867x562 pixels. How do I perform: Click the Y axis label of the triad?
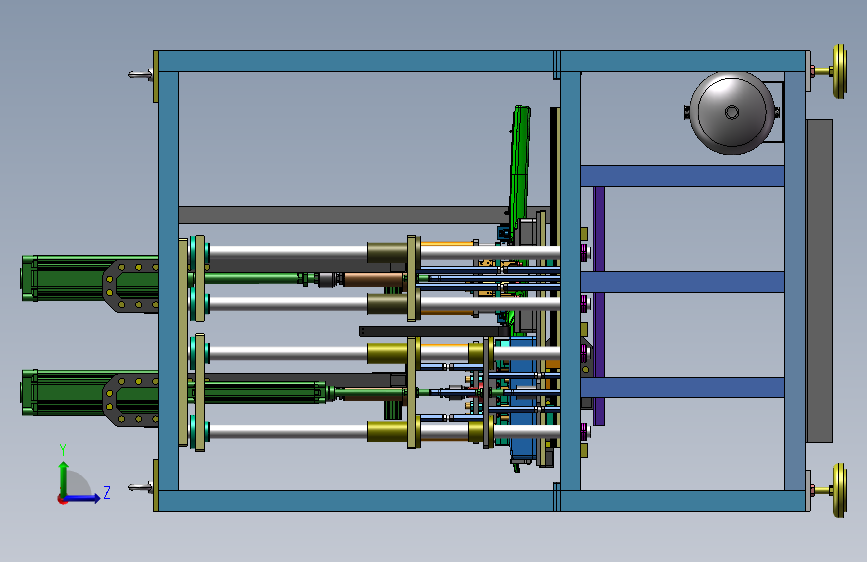click(63, 450)
